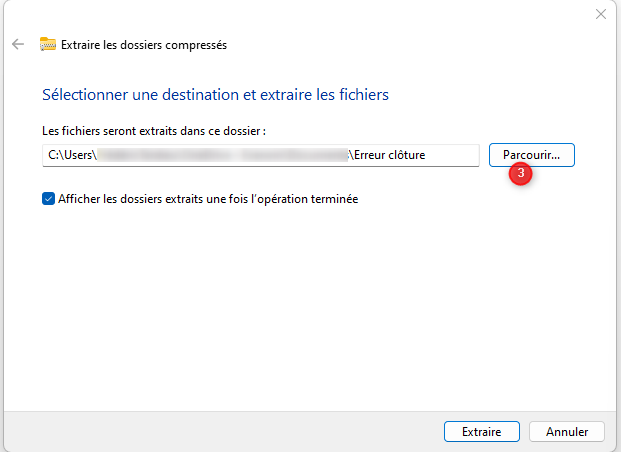Click the 'C:\Users\' start of the path
Screen dimensions: 621x452
(x=71, y=155)
